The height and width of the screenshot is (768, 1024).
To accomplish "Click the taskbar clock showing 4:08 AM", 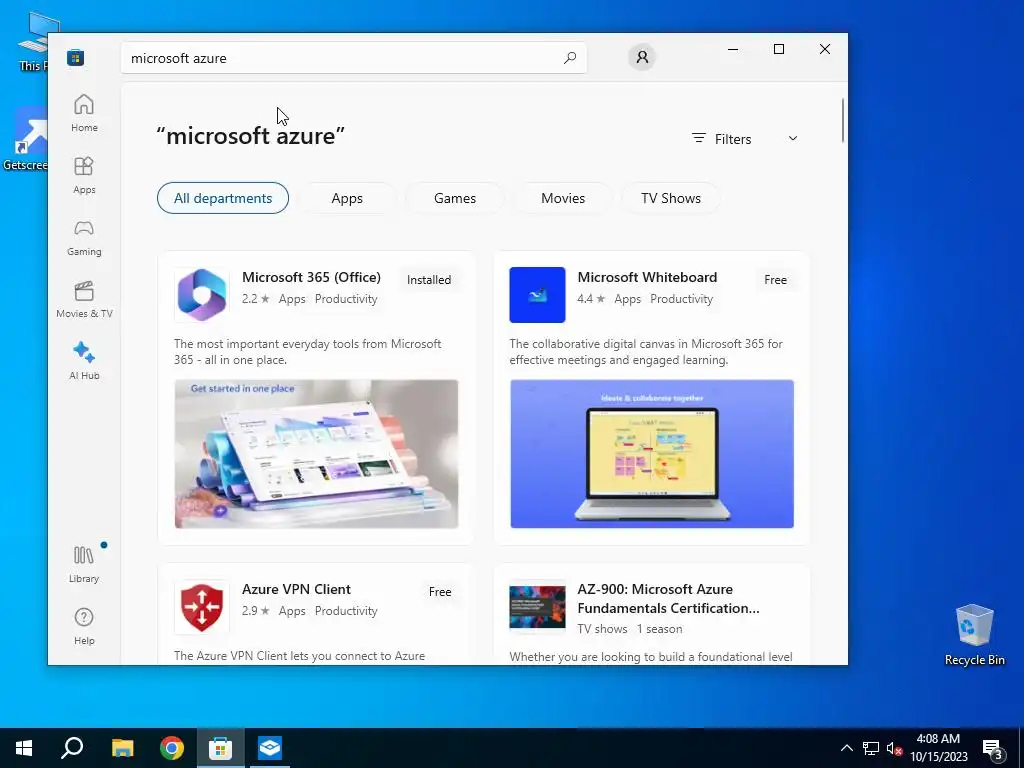I will click(938, 748).
